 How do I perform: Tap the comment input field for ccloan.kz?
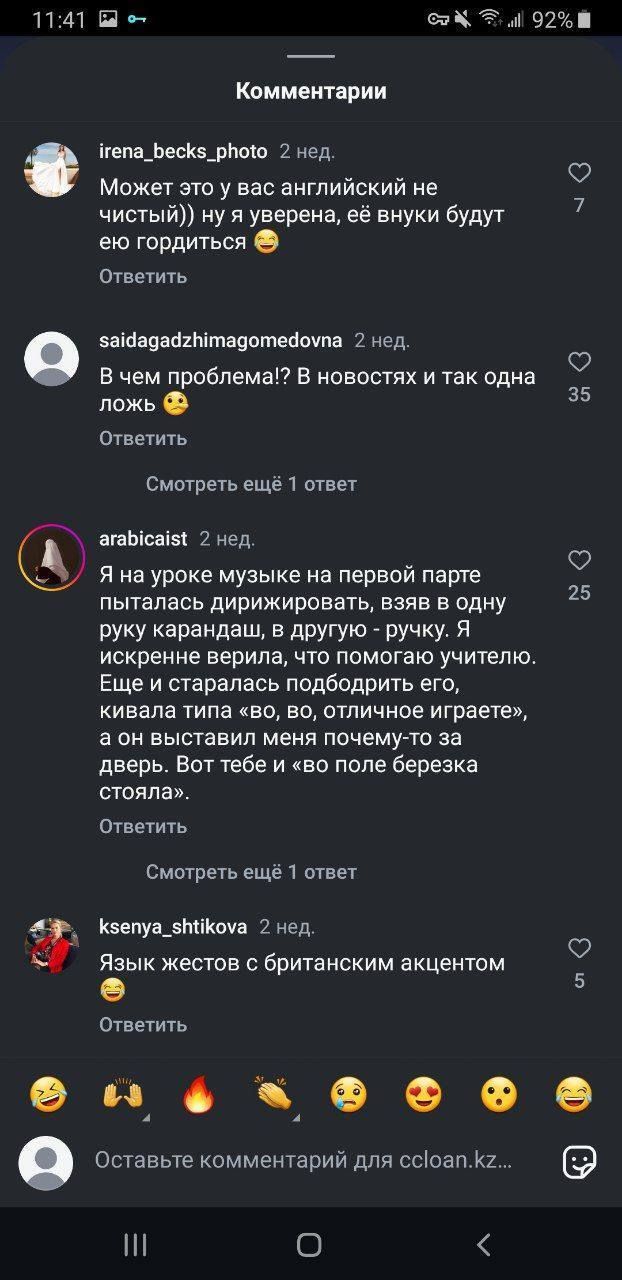[x=303, y=1161]
